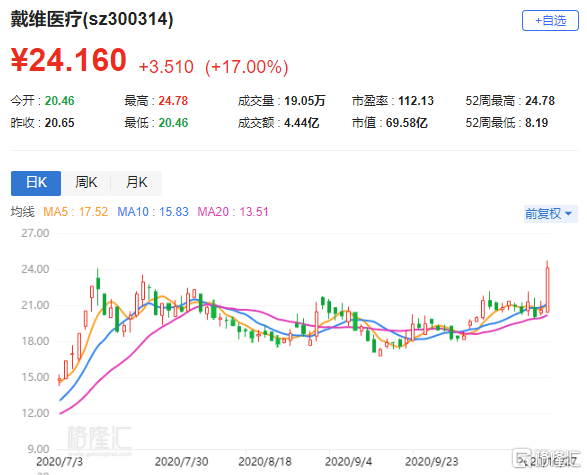Select y-axis label 12.00
This screenshot has height=475, width=587.
click(x=35, y=413)
